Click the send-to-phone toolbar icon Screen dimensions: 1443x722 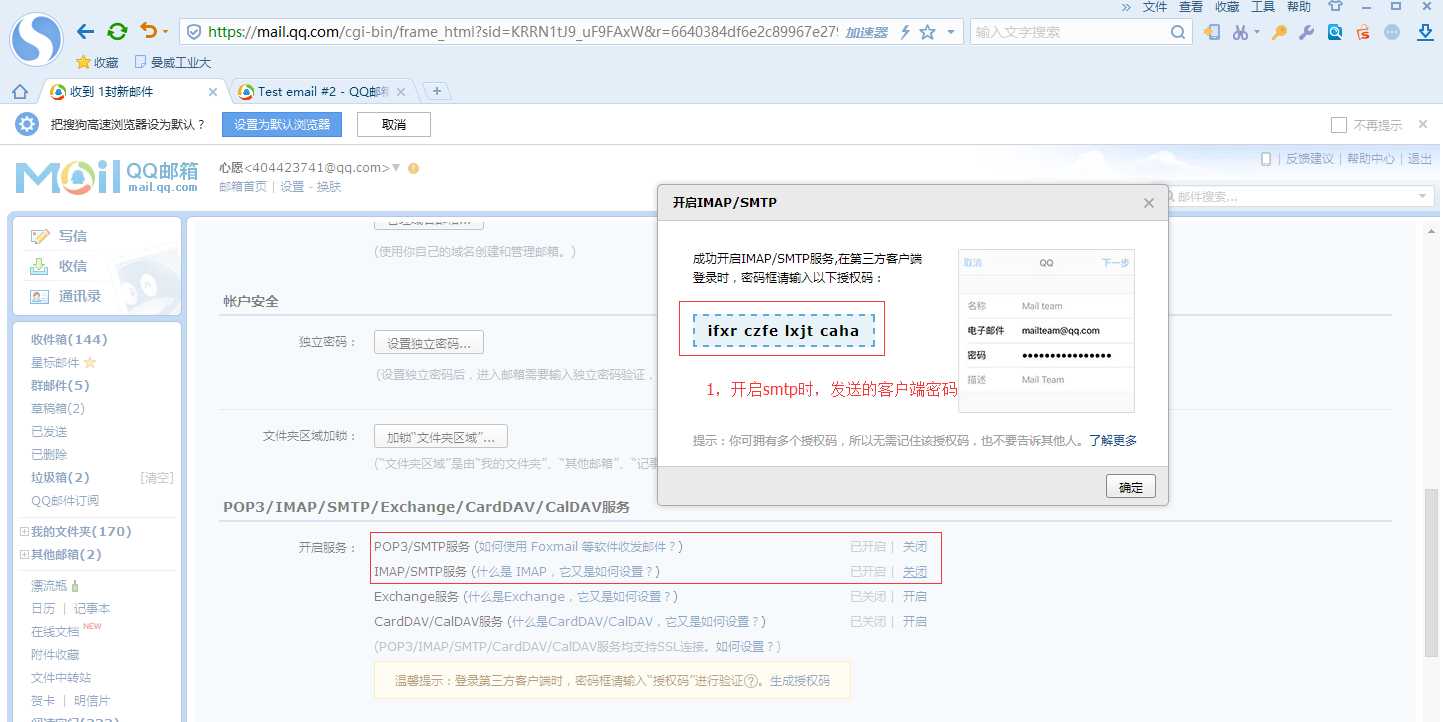[1212, 32]
